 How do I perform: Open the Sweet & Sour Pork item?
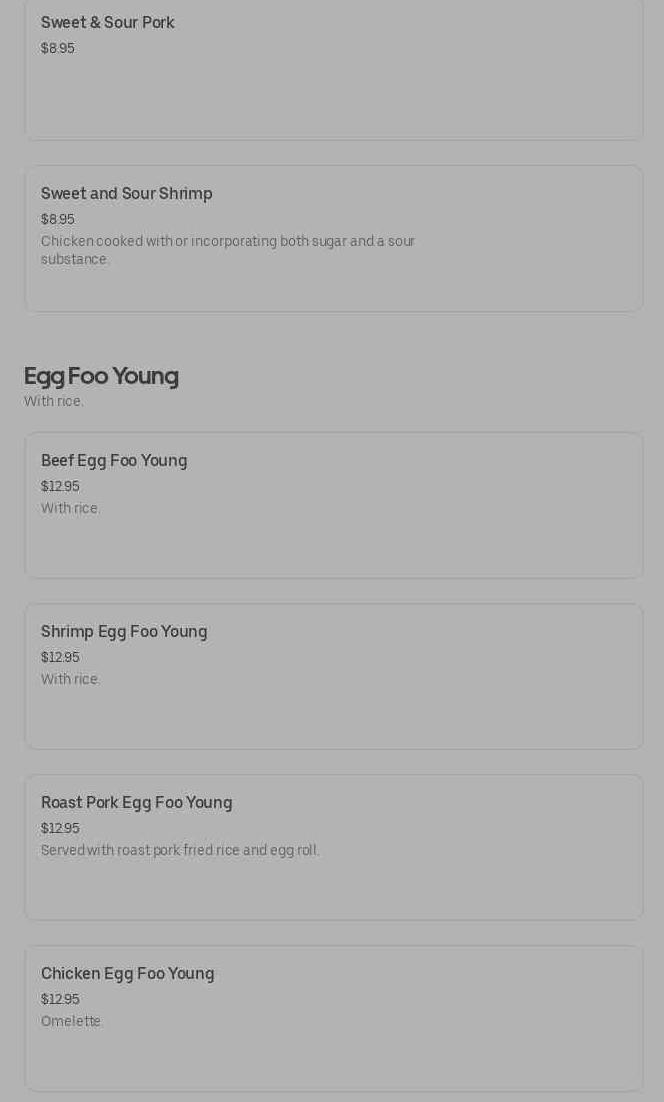point(108,23)
